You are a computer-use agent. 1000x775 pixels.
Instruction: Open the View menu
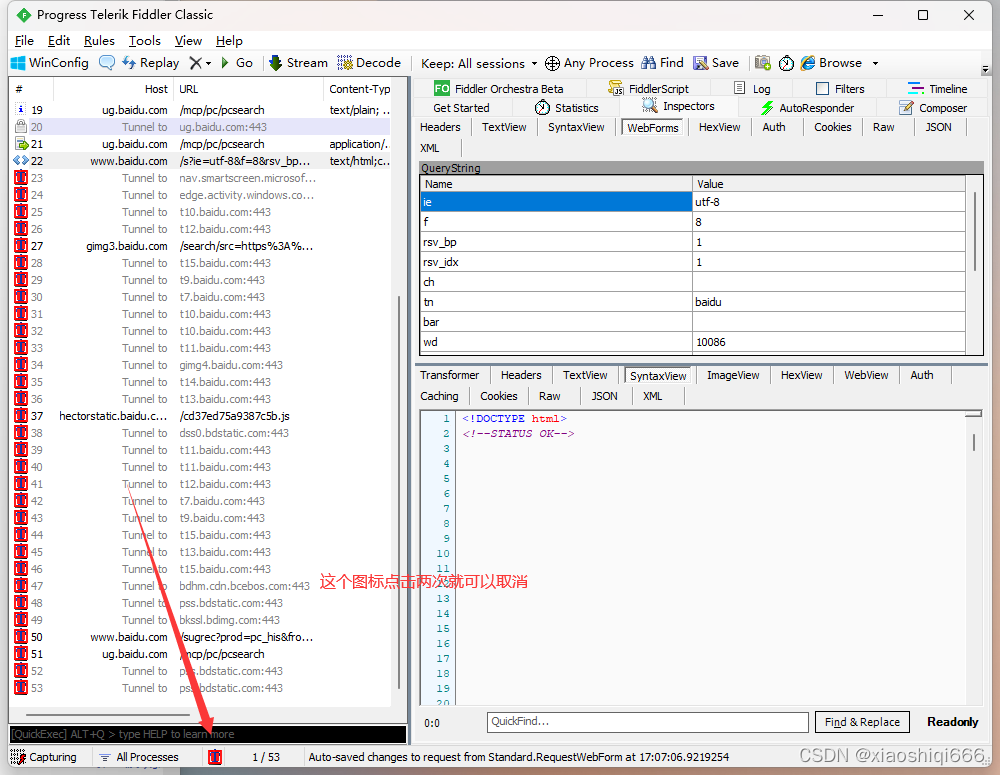(x=188, y=41)
